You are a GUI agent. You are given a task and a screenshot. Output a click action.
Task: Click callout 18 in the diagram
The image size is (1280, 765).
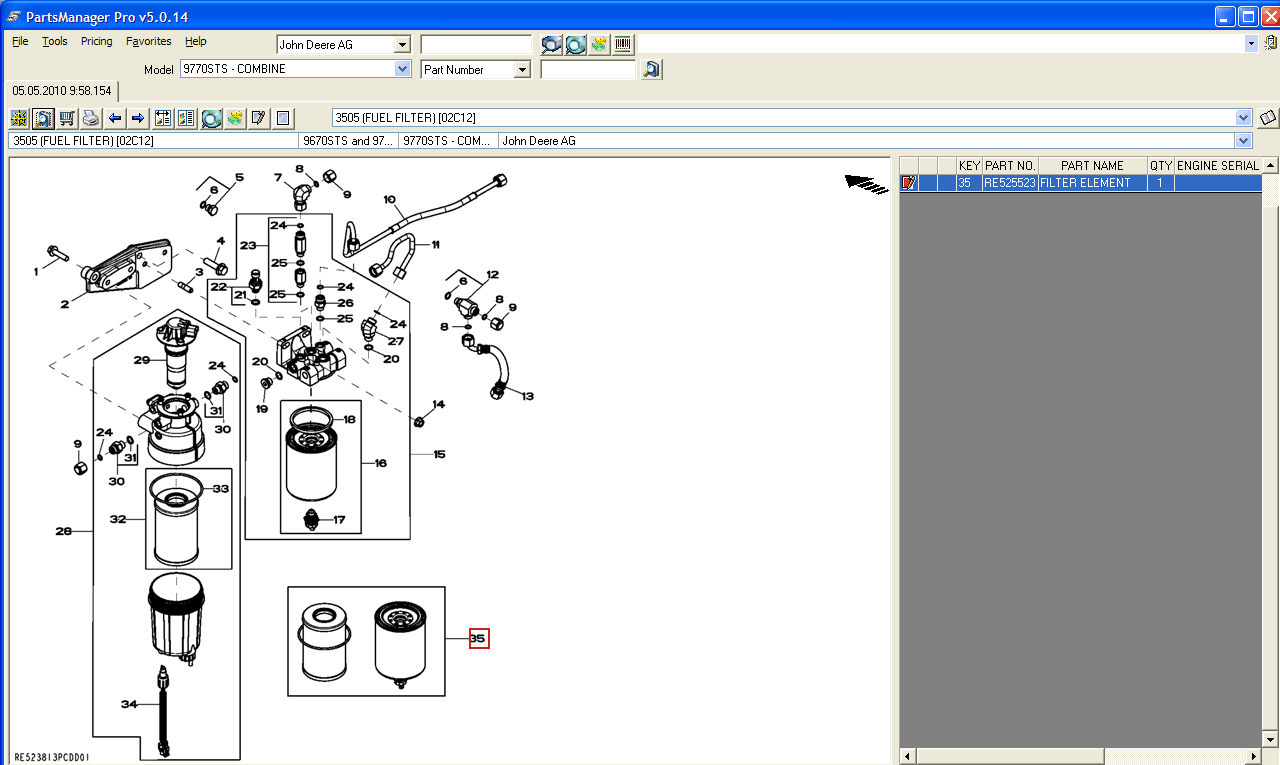[x=350, y=420]
